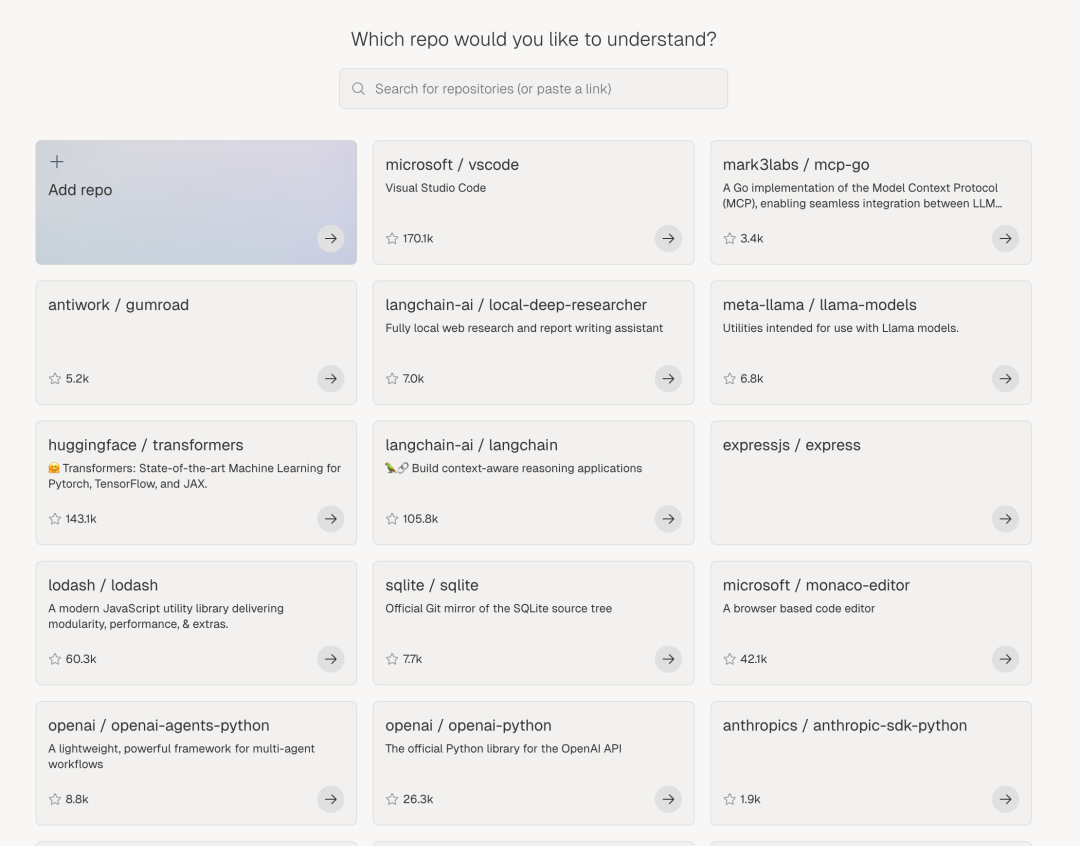Open microsoft / vscode arrow button
Image resolution: width=1080 pixels, height=846 pixels.
pyautogui.click(x=668, y=238)
